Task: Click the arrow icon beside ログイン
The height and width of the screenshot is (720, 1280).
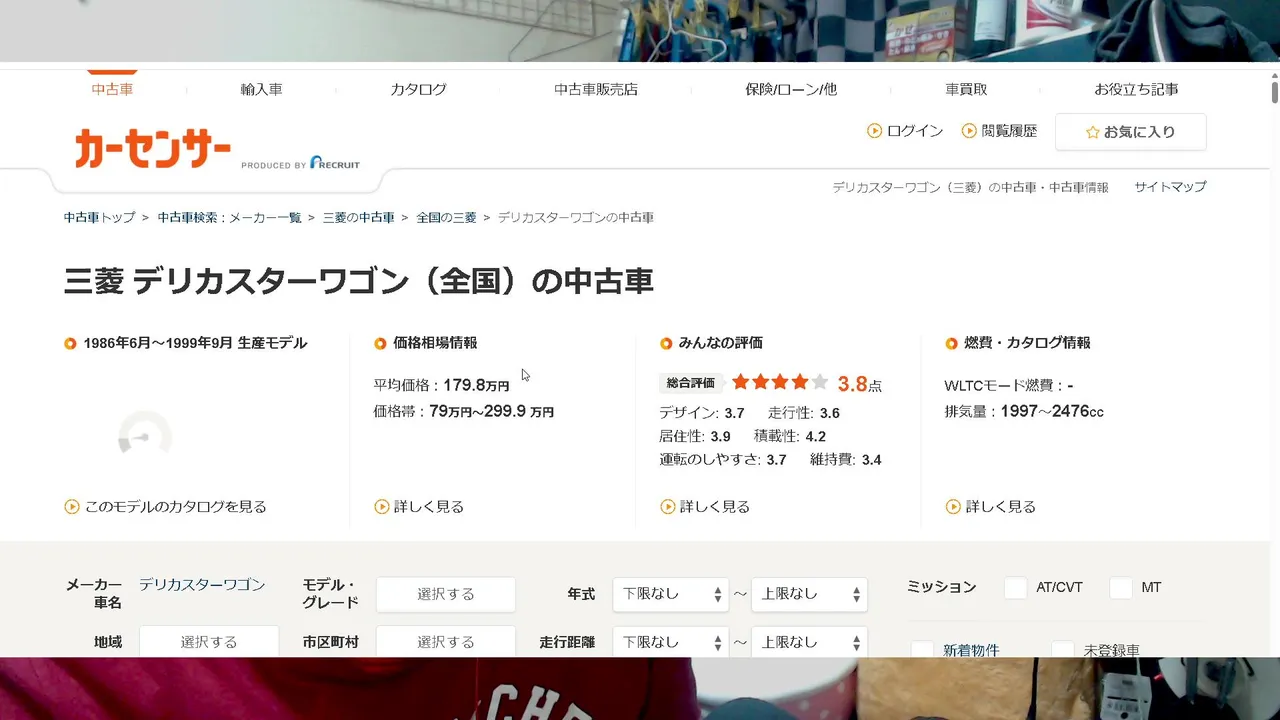Action: (x=874, y=131)
